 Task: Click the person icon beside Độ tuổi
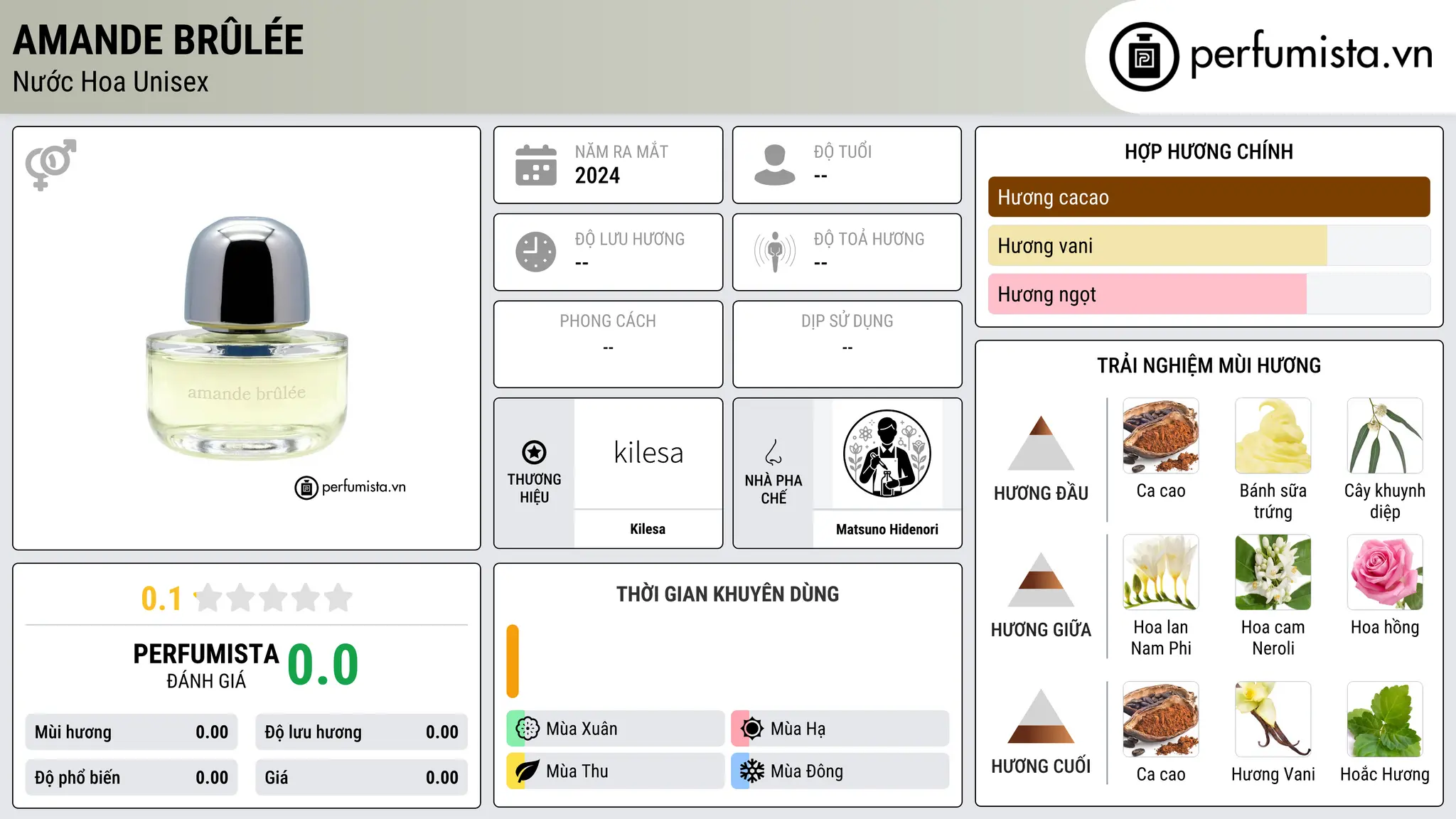(x=774, y=165)
